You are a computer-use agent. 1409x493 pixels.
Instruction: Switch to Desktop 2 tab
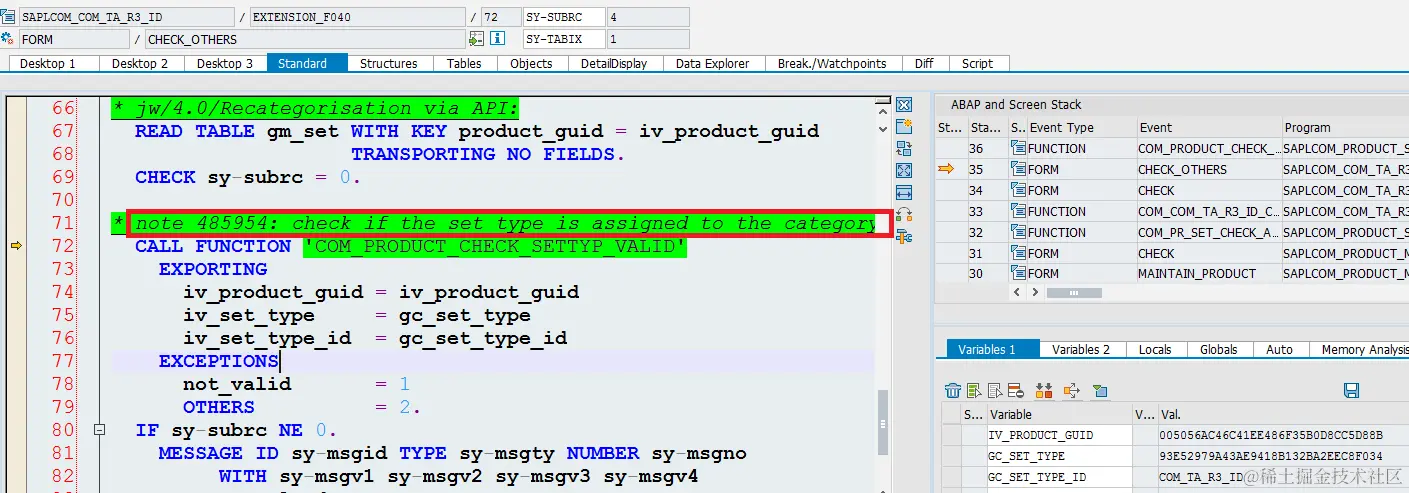pyautogui.click(x=140, y=63)
